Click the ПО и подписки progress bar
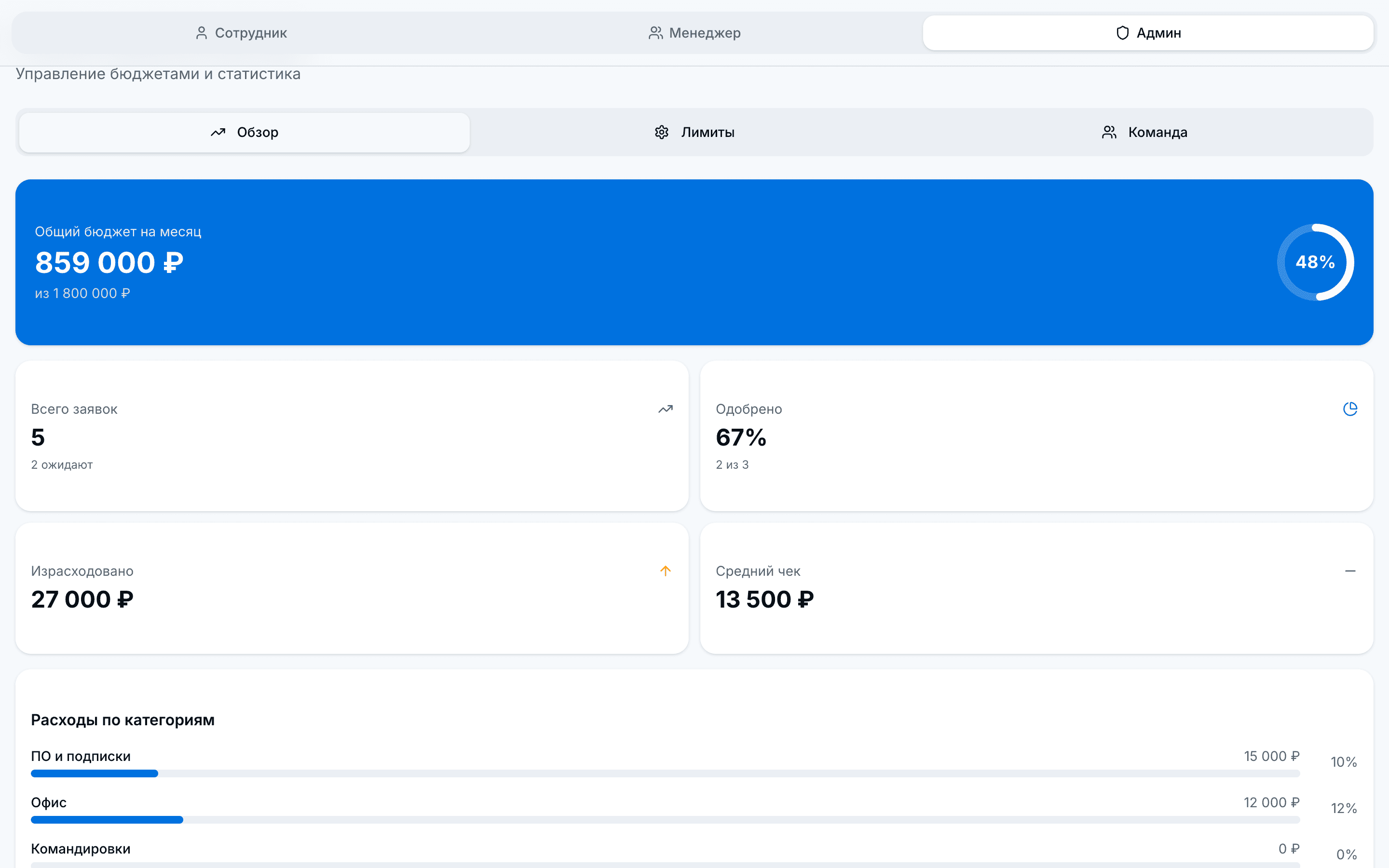The height and width of the screenshot is (868, 1389). coord(665,773)
